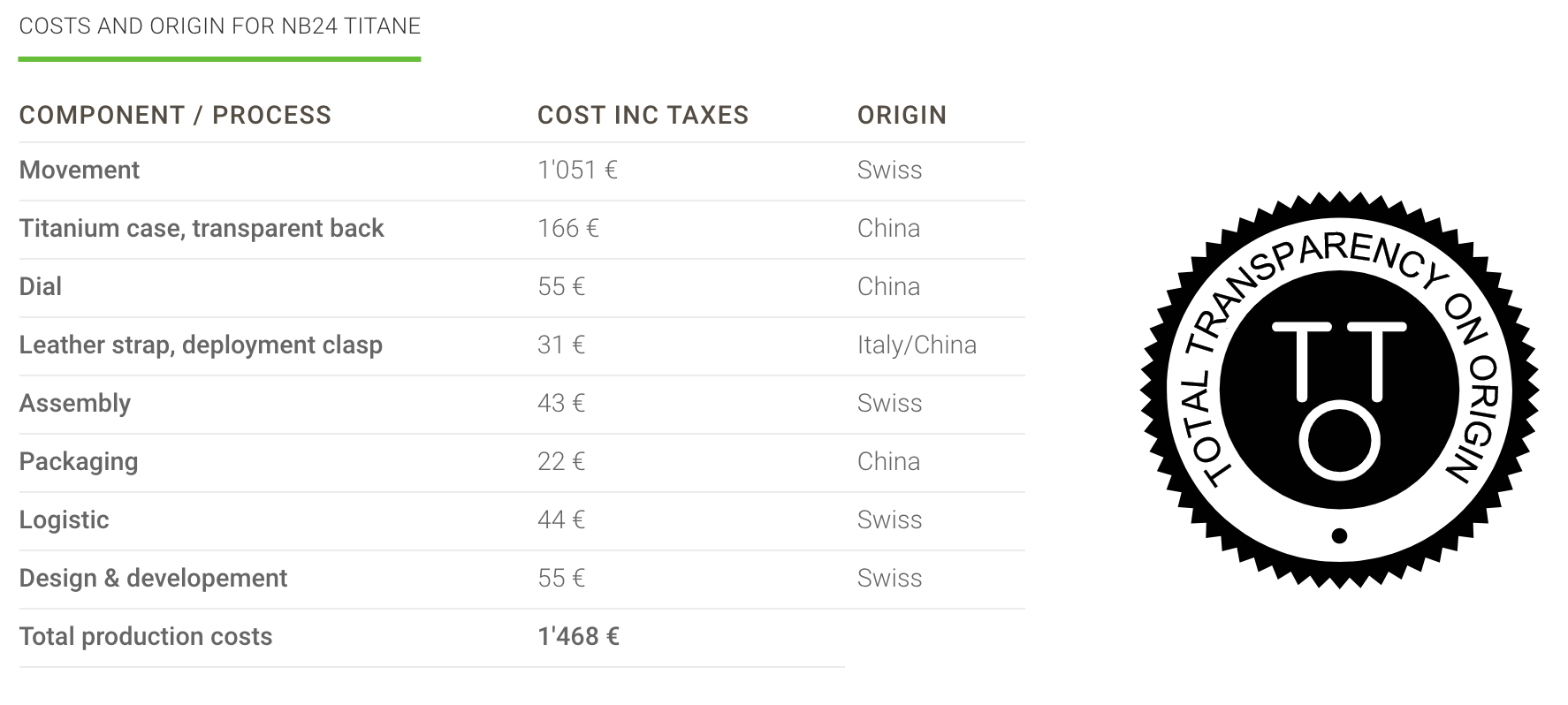Click the Origin column header
The width and height of the screenshot is (1568, 705).
pyautogui.click(x=902, y=115)
